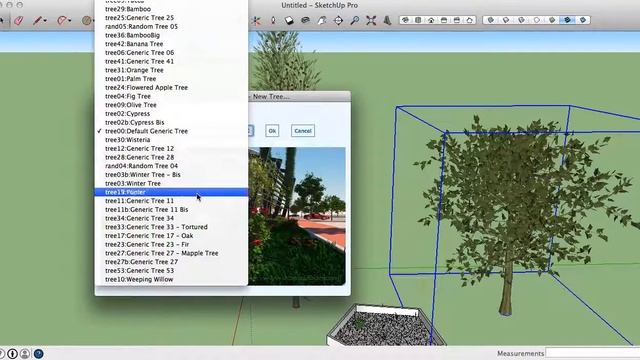Image resolution: width=640 pixels, height=360 pixels.
Task: Enable Wireframe face style
Action: coord(521,20)
